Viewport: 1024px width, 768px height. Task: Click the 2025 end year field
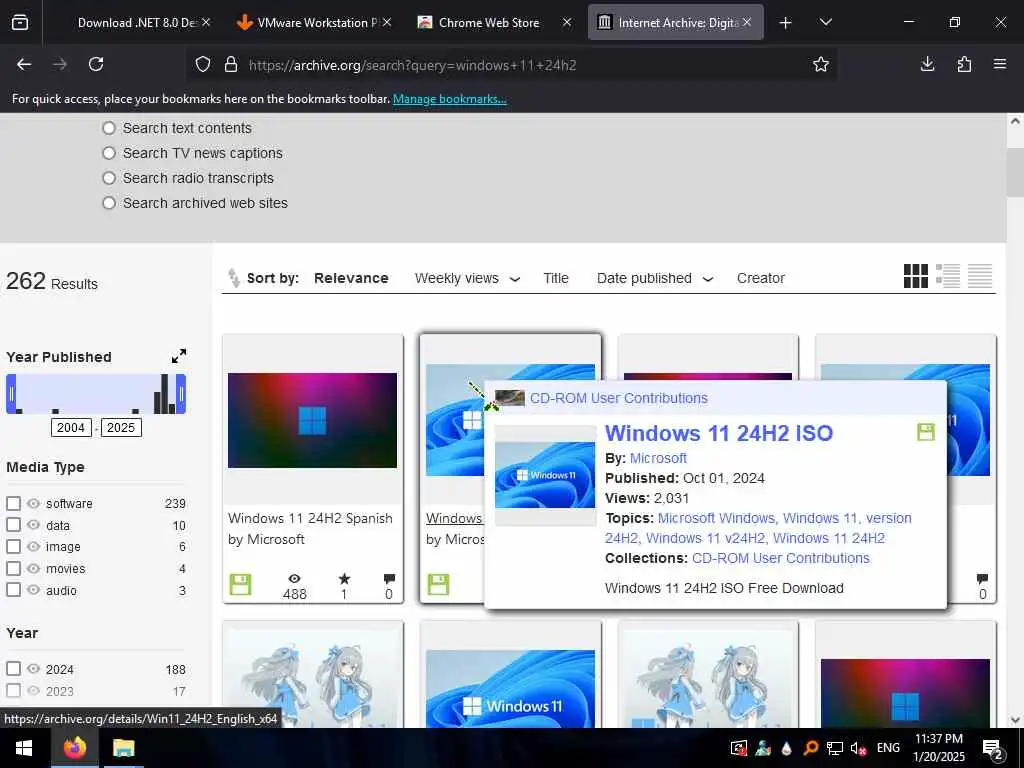[x=121, y=428]
